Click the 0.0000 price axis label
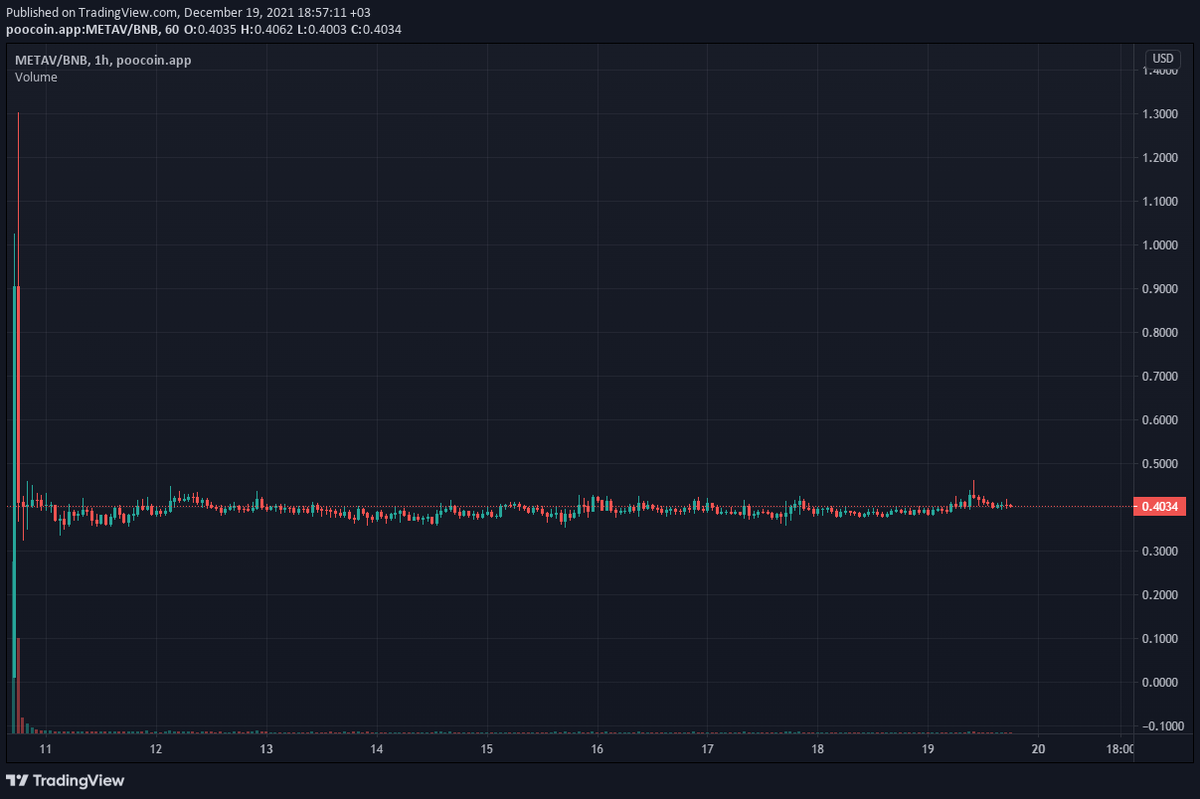 [1159, 682]
